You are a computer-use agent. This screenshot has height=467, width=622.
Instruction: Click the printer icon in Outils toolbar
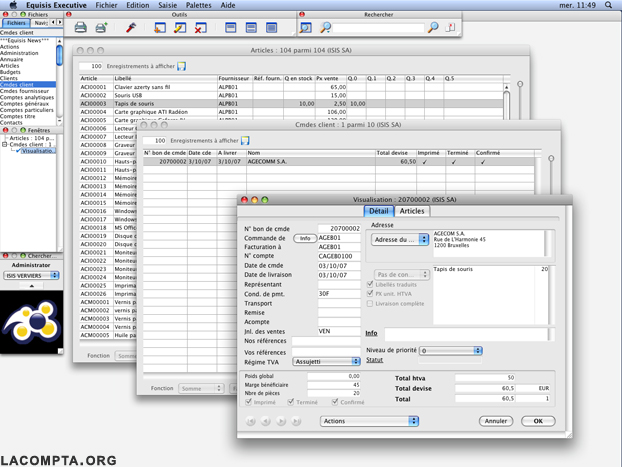pyautogui.click(x=81, y=27)
